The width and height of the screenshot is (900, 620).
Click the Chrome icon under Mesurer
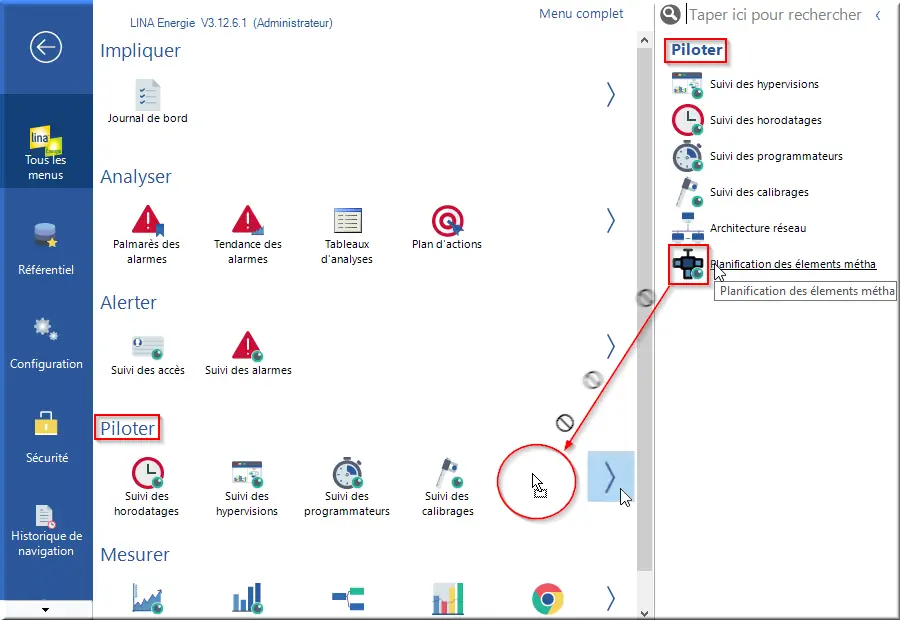point(548,599)
